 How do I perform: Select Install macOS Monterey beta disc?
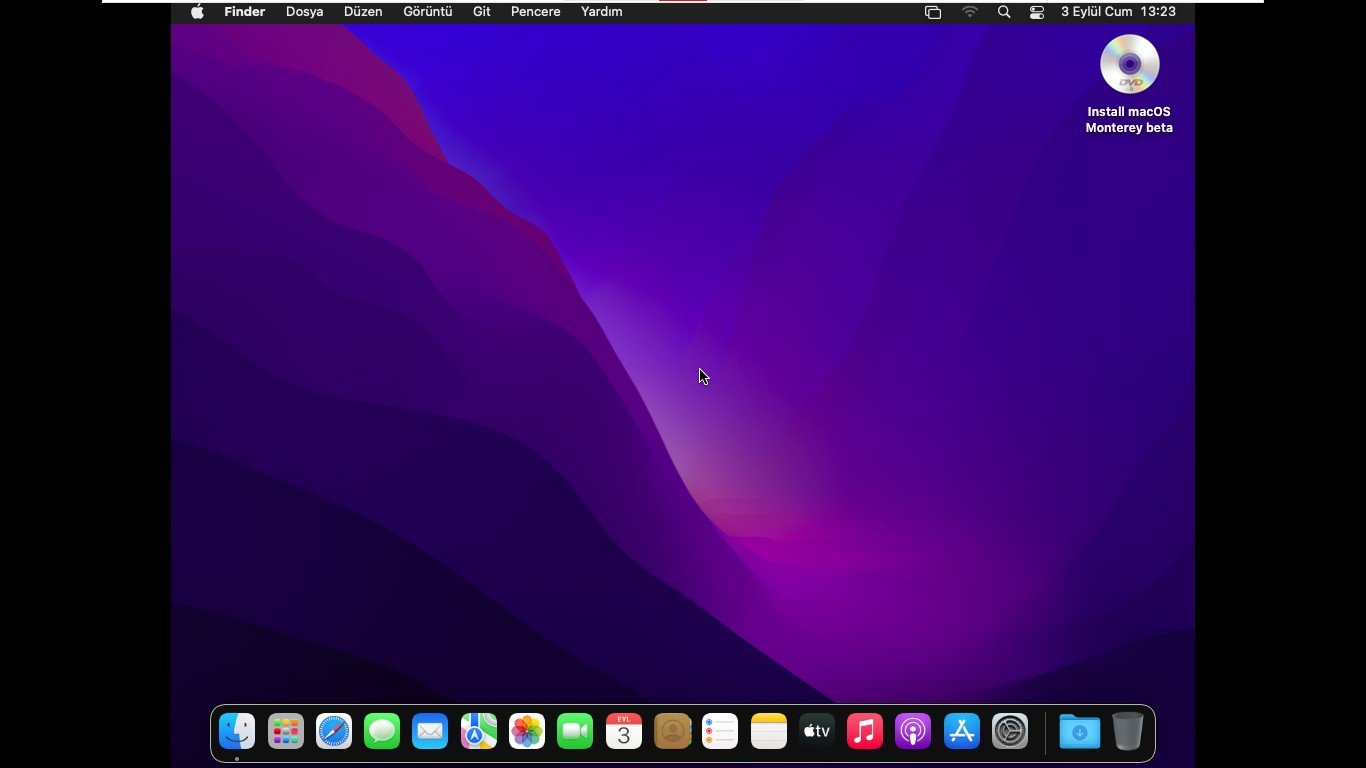coord(1129,65)
